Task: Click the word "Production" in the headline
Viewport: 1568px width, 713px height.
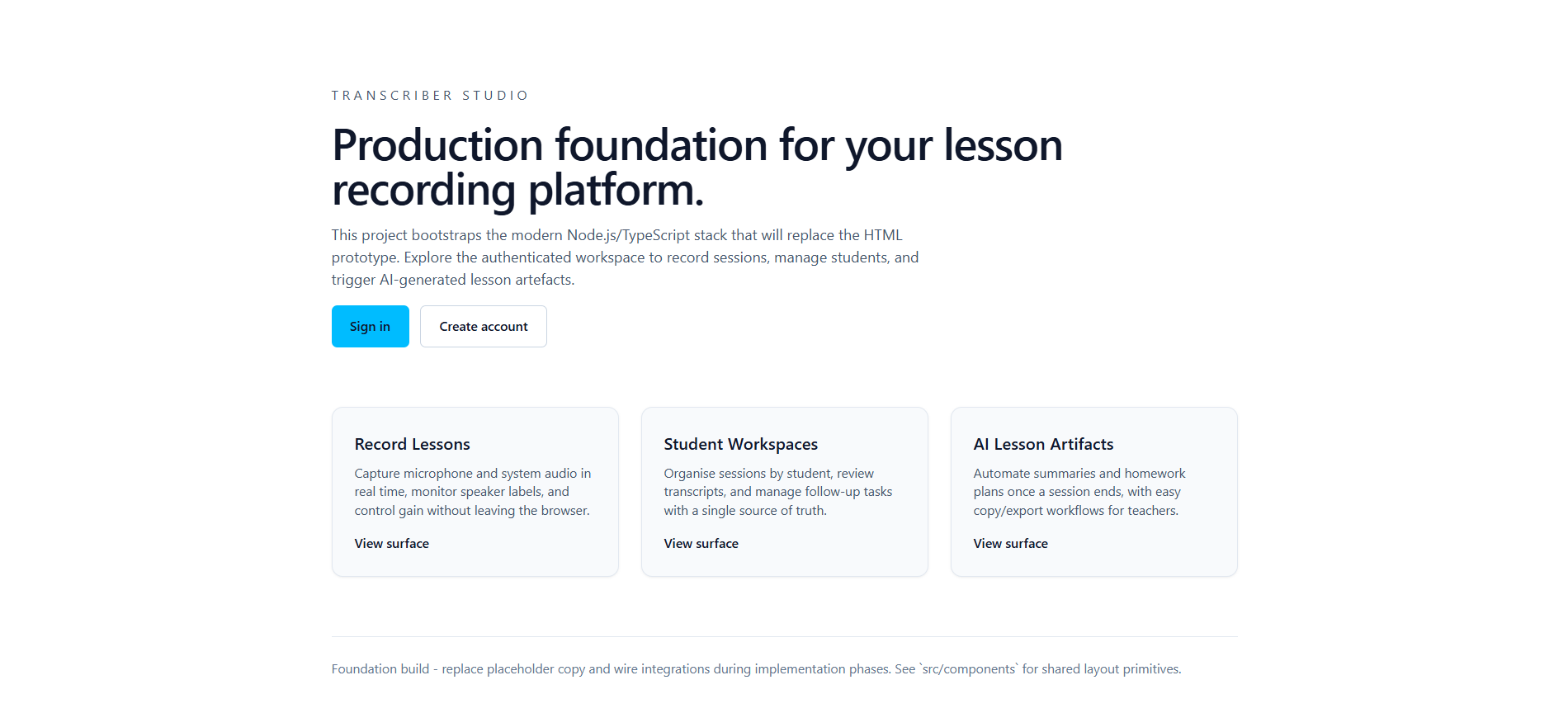Action: coord(437,146)
